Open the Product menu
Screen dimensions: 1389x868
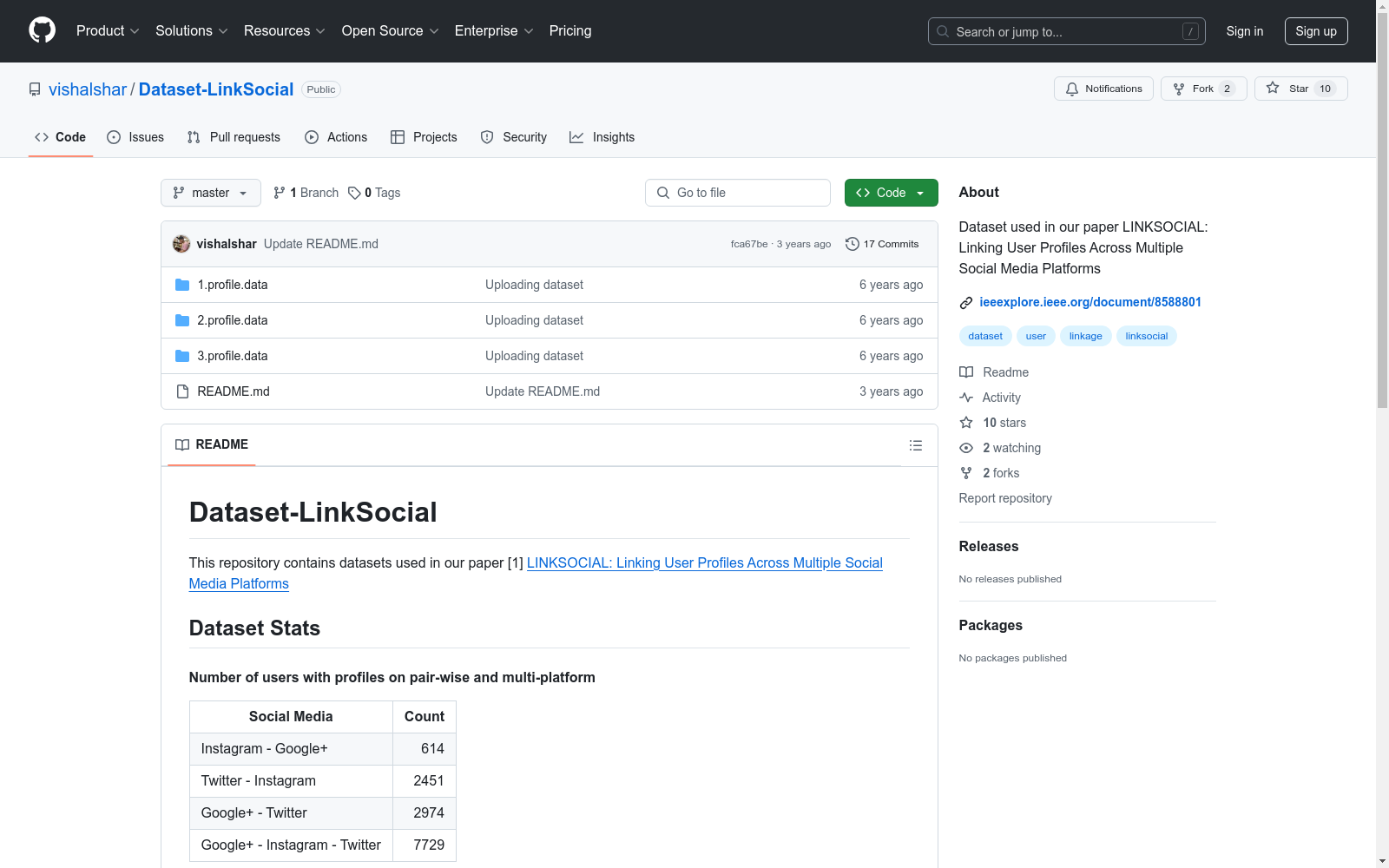tap(108, 30)
